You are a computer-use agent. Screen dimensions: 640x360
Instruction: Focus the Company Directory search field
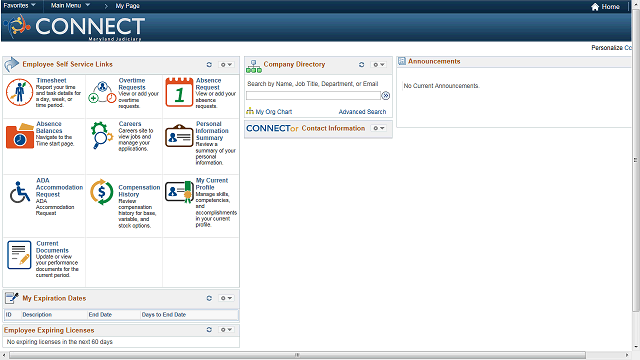point(313,96)
